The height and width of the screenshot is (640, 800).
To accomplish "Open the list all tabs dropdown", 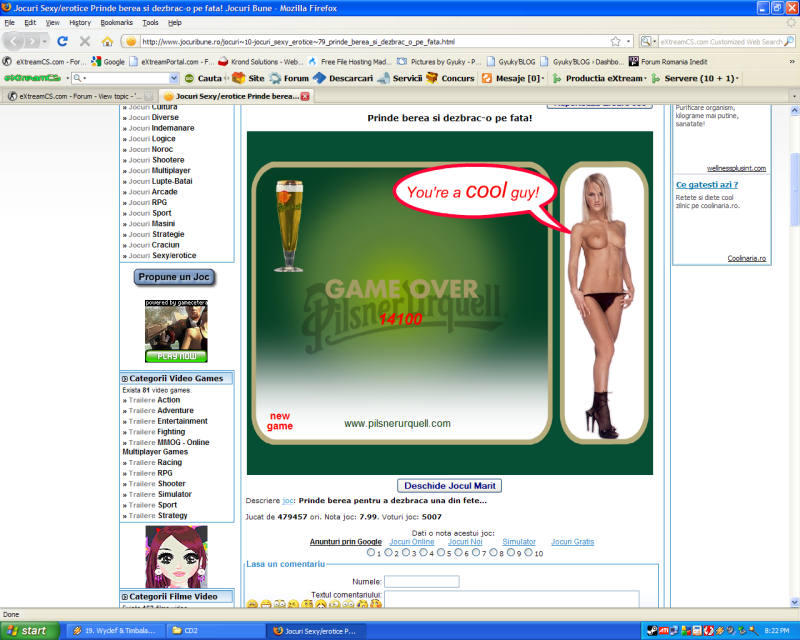I will click(794, 96).
